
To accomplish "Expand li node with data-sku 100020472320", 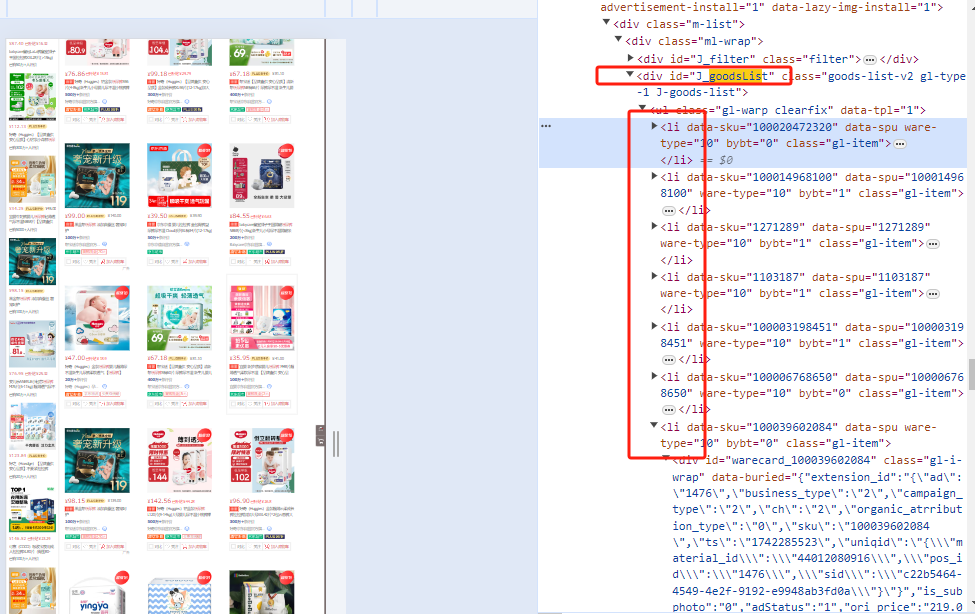I will [654, 126].
